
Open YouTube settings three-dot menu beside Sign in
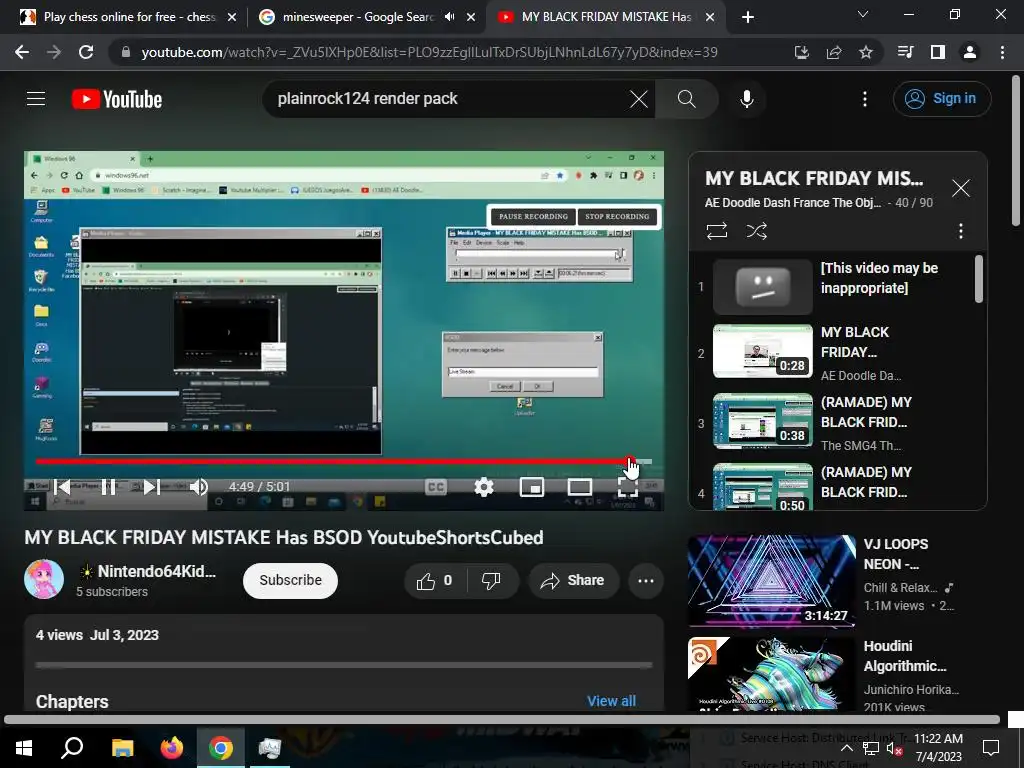point(865,99)
